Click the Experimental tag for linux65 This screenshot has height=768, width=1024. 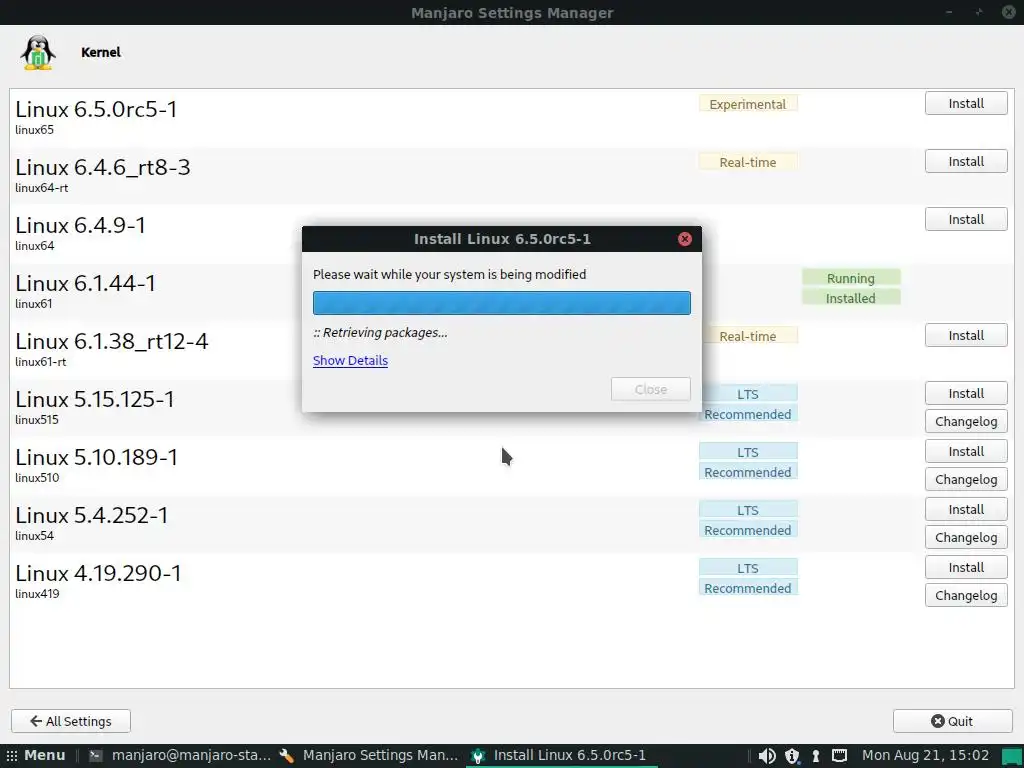click(748, 104)
